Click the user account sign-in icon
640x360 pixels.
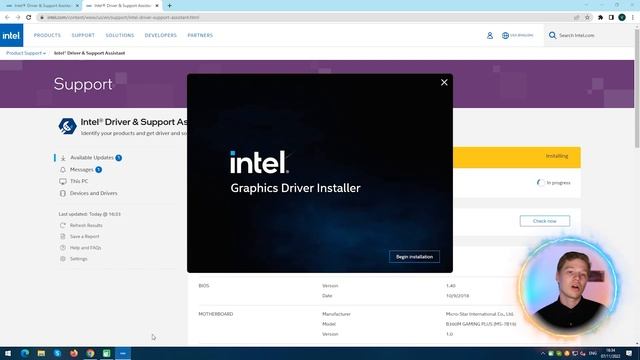click(490, 36)
